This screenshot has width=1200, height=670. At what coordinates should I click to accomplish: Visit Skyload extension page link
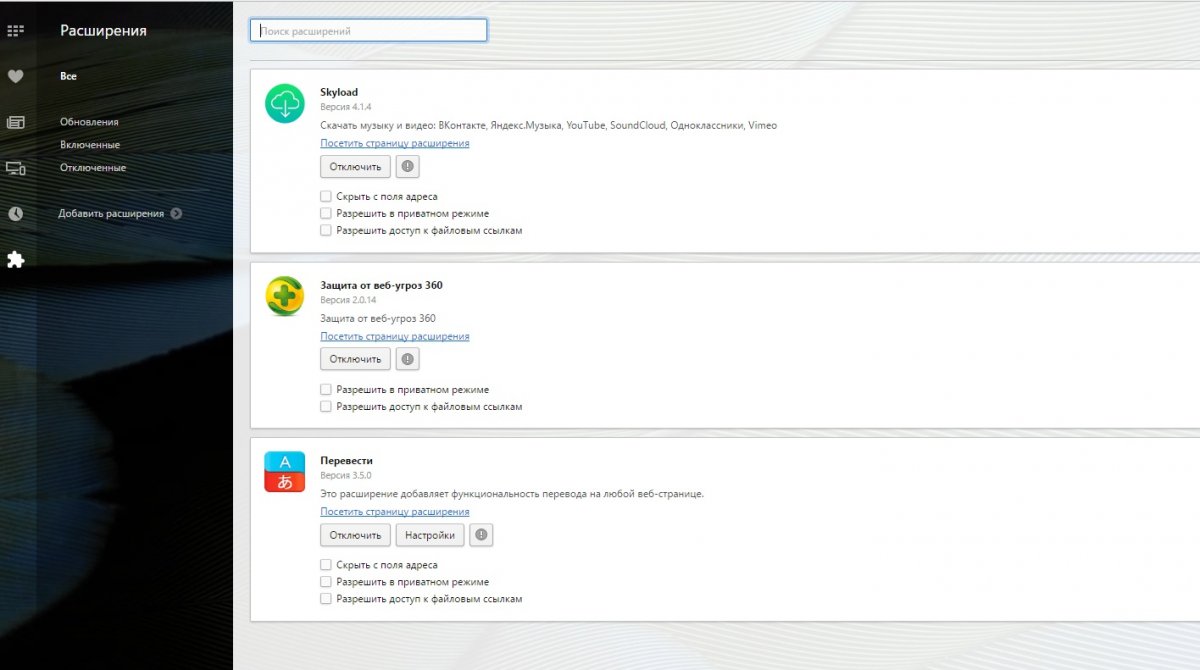coord(395,143)
